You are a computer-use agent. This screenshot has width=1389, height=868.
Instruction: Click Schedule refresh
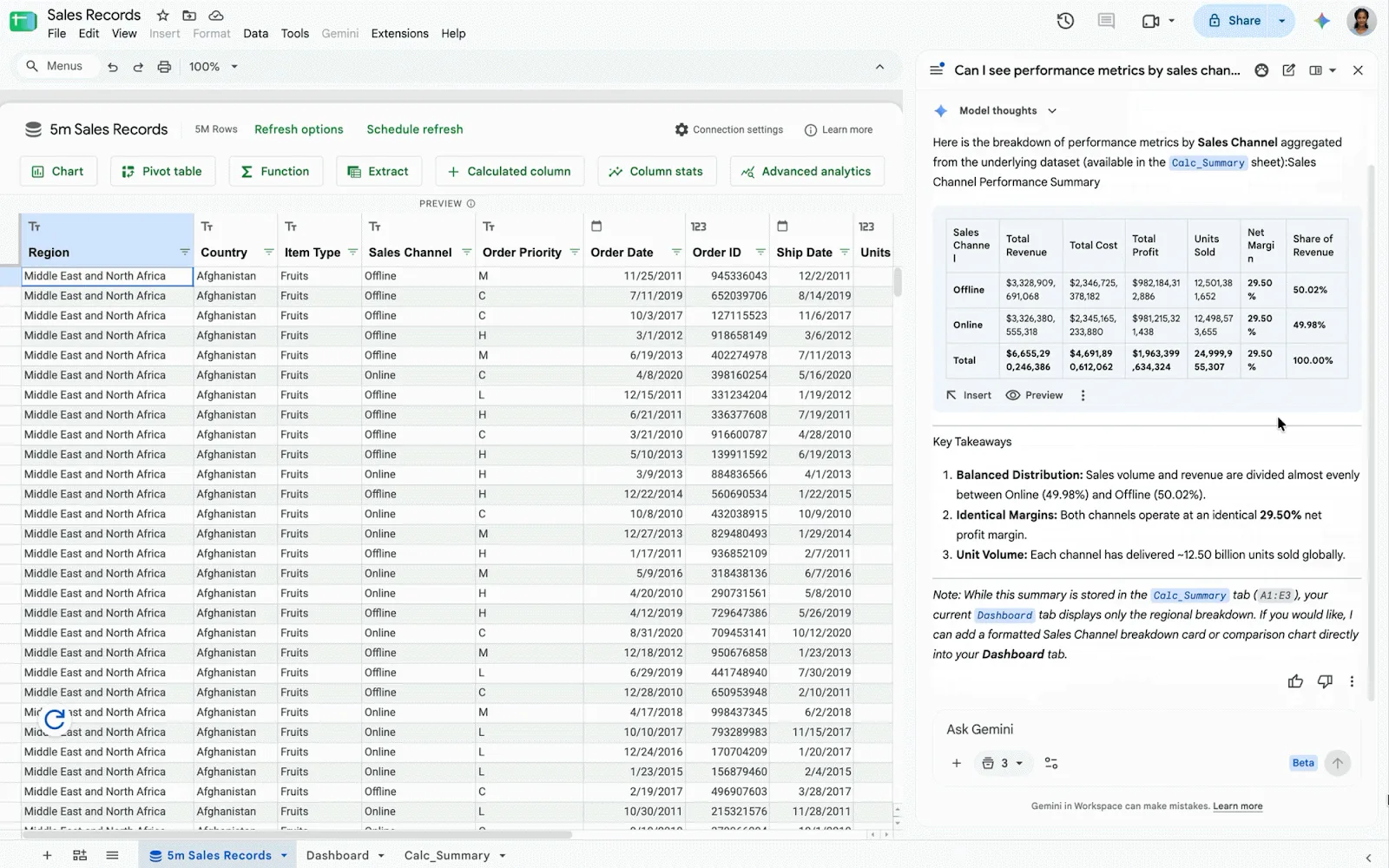click(x=415, y=129)
